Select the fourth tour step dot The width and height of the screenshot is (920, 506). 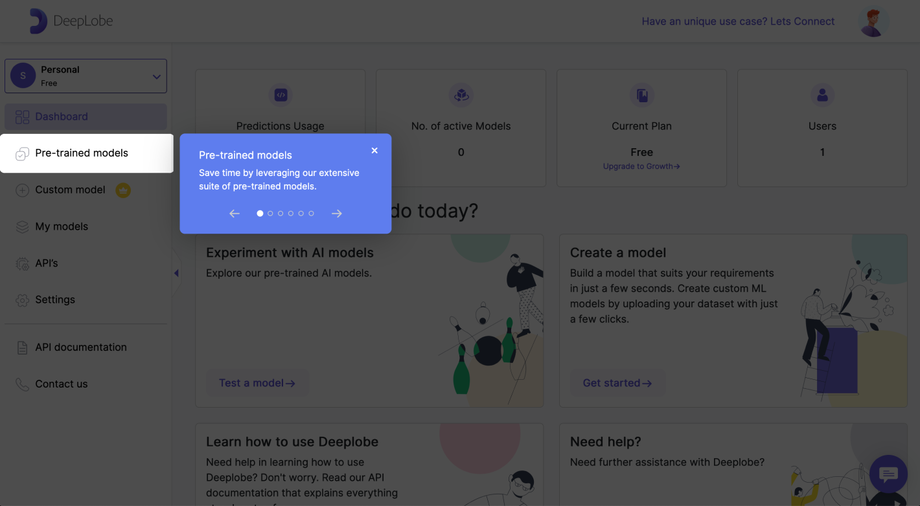[x=291, y=213]
